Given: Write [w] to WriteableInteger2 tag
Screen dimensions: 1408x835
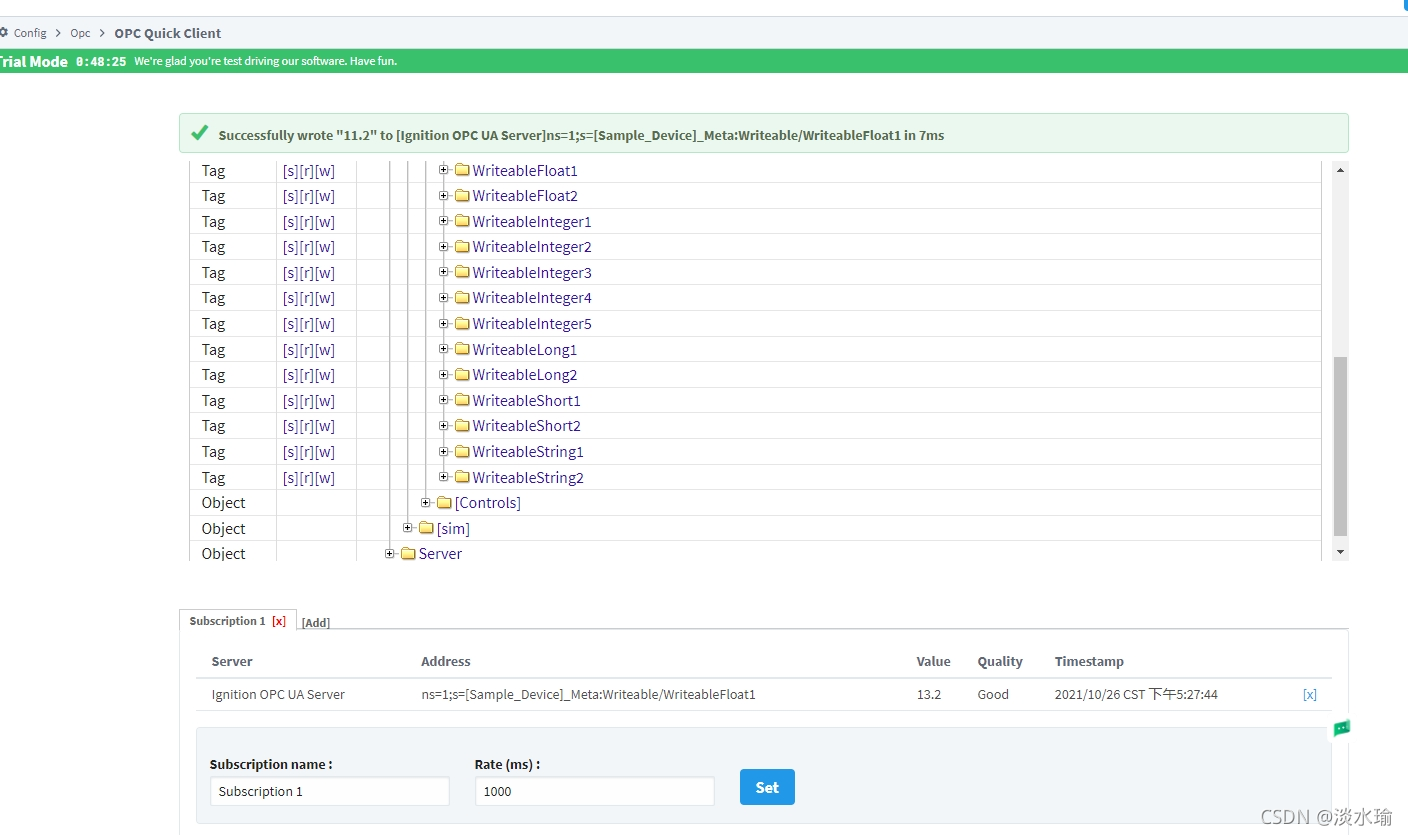Looking at the screenshot, I should click(325, 247).
